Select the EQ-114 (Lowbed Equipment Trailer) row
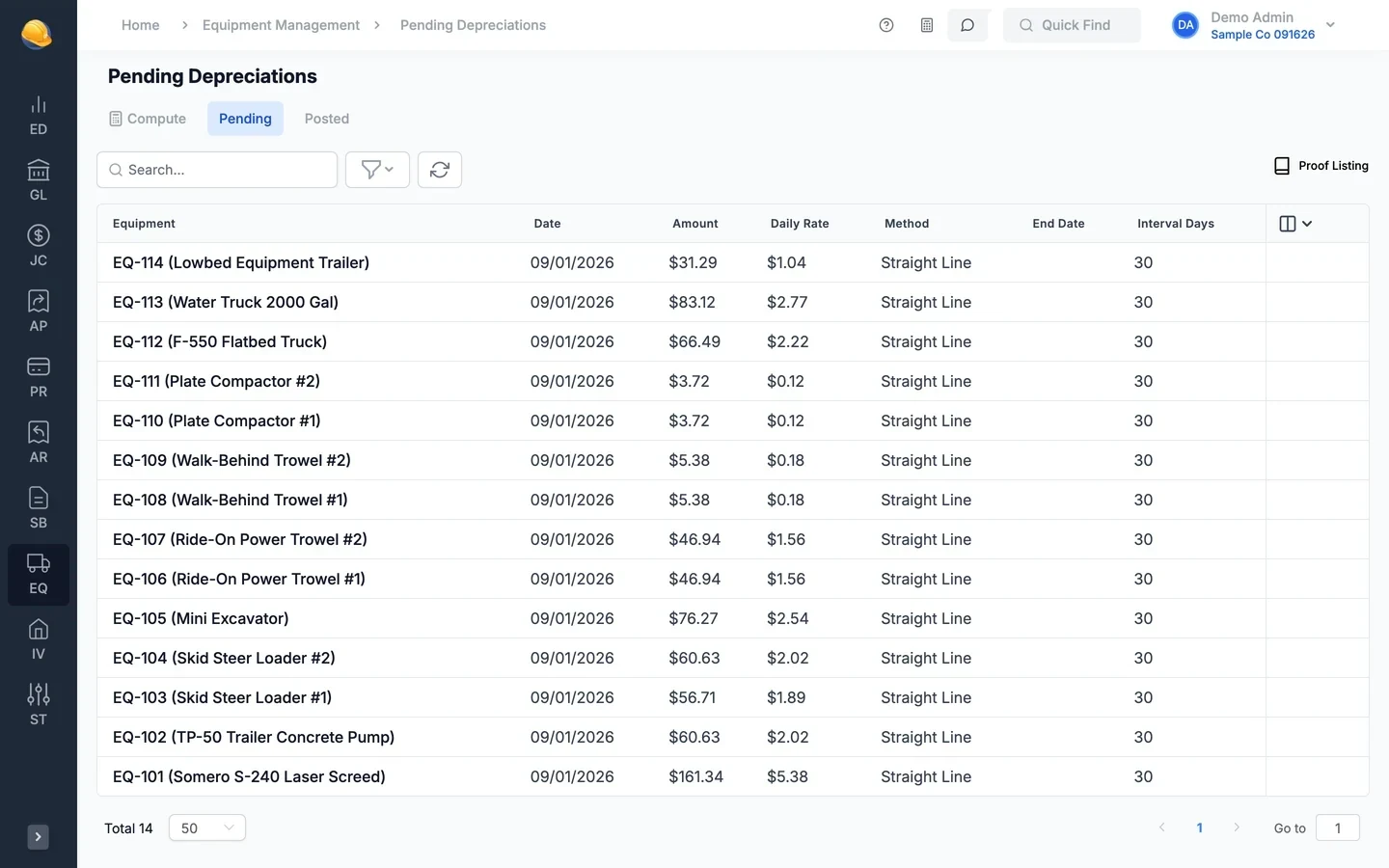1389x868 pixels. coord(733,262)
